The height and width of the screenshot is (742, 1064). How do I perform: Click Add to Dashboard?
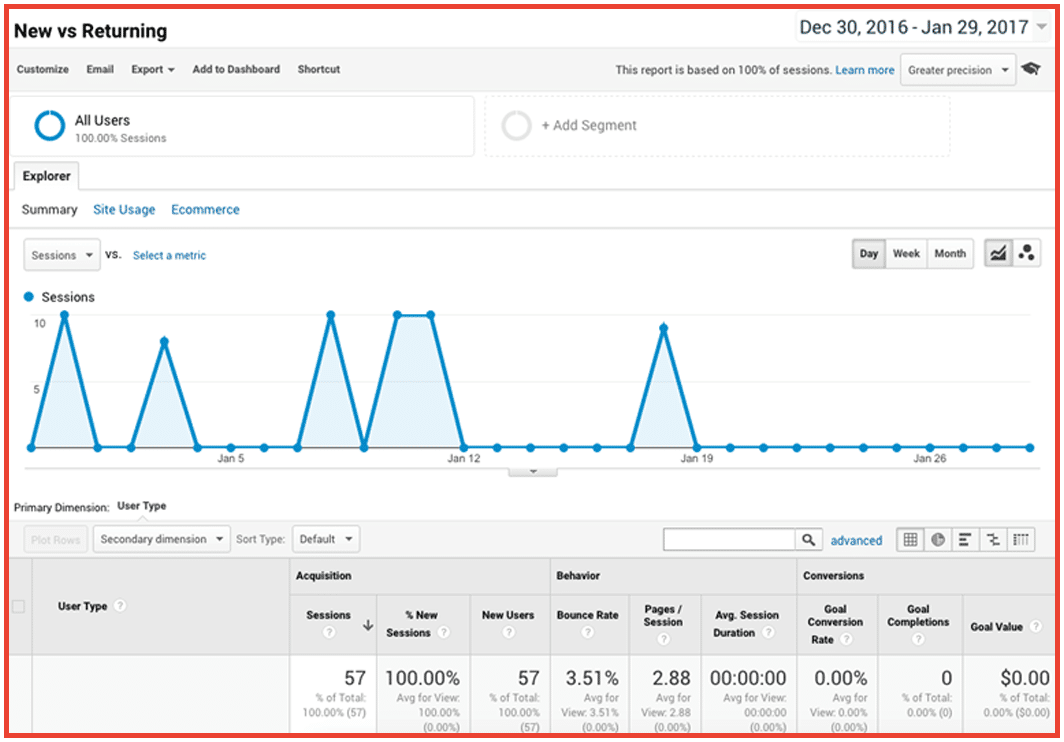click(236, 69)
